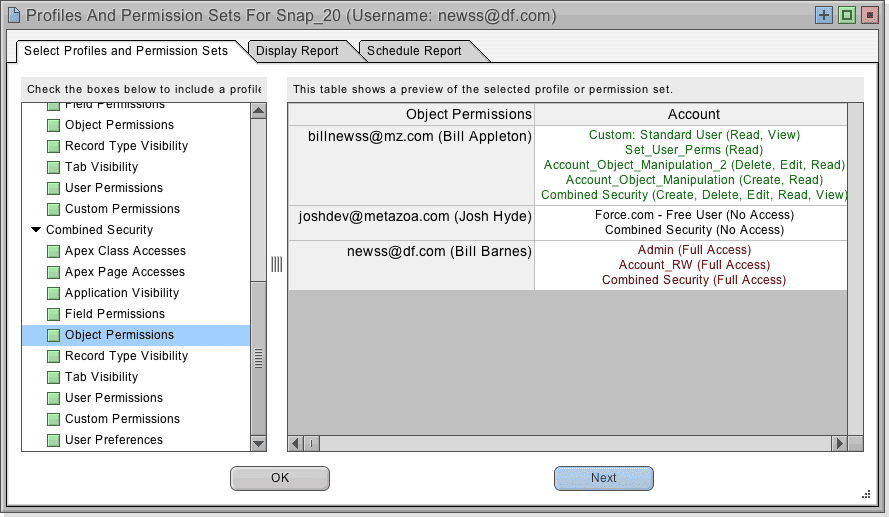Select Custom Permissions label above Combined Security
Image resolution: width=889 pixels, height=517 pixels.
pos(122,209)
